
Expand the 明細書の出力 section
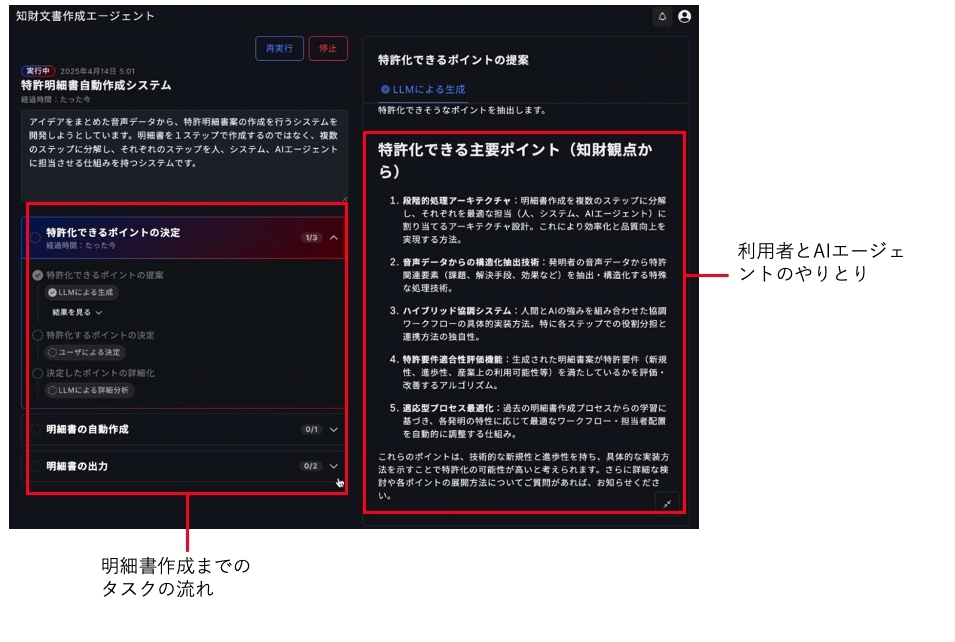(x=335, y=467)
